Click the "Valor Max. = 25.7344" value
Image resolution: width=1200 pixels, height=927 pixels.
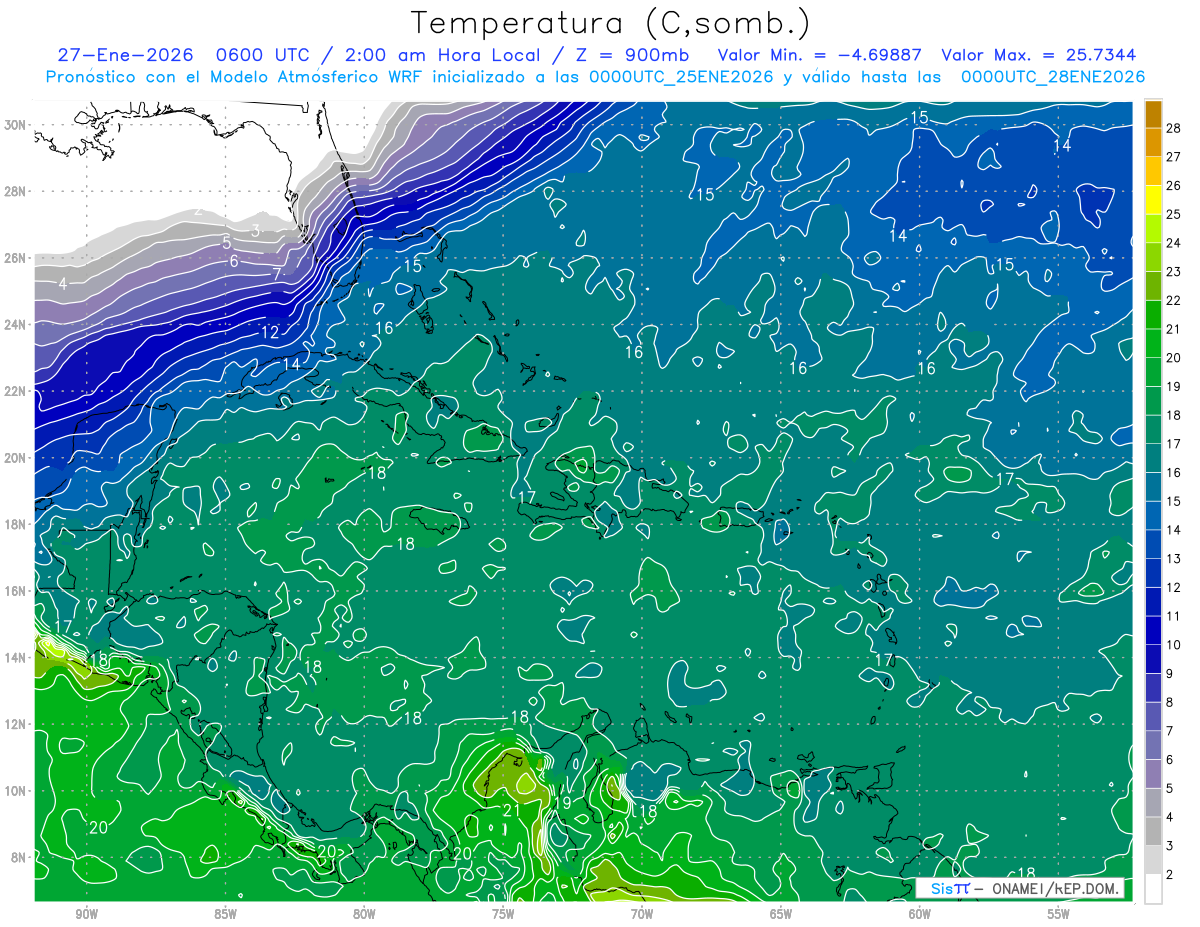click(x=1039, y=55)
